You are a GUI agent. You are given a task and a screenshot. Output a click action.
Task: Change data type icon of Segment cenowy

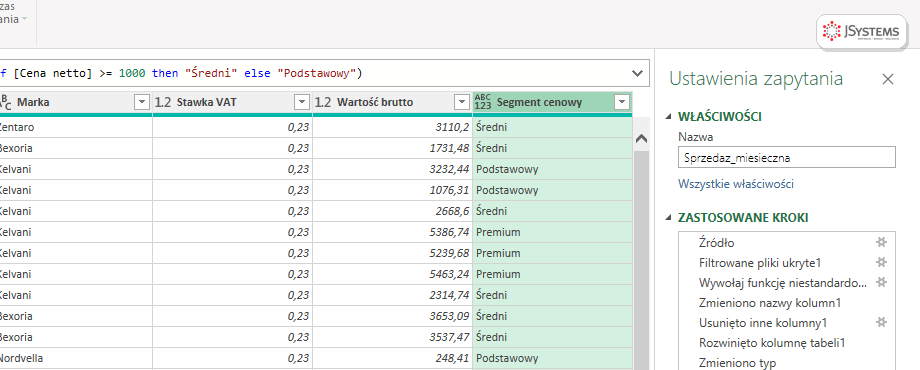(x=483, y=102)
